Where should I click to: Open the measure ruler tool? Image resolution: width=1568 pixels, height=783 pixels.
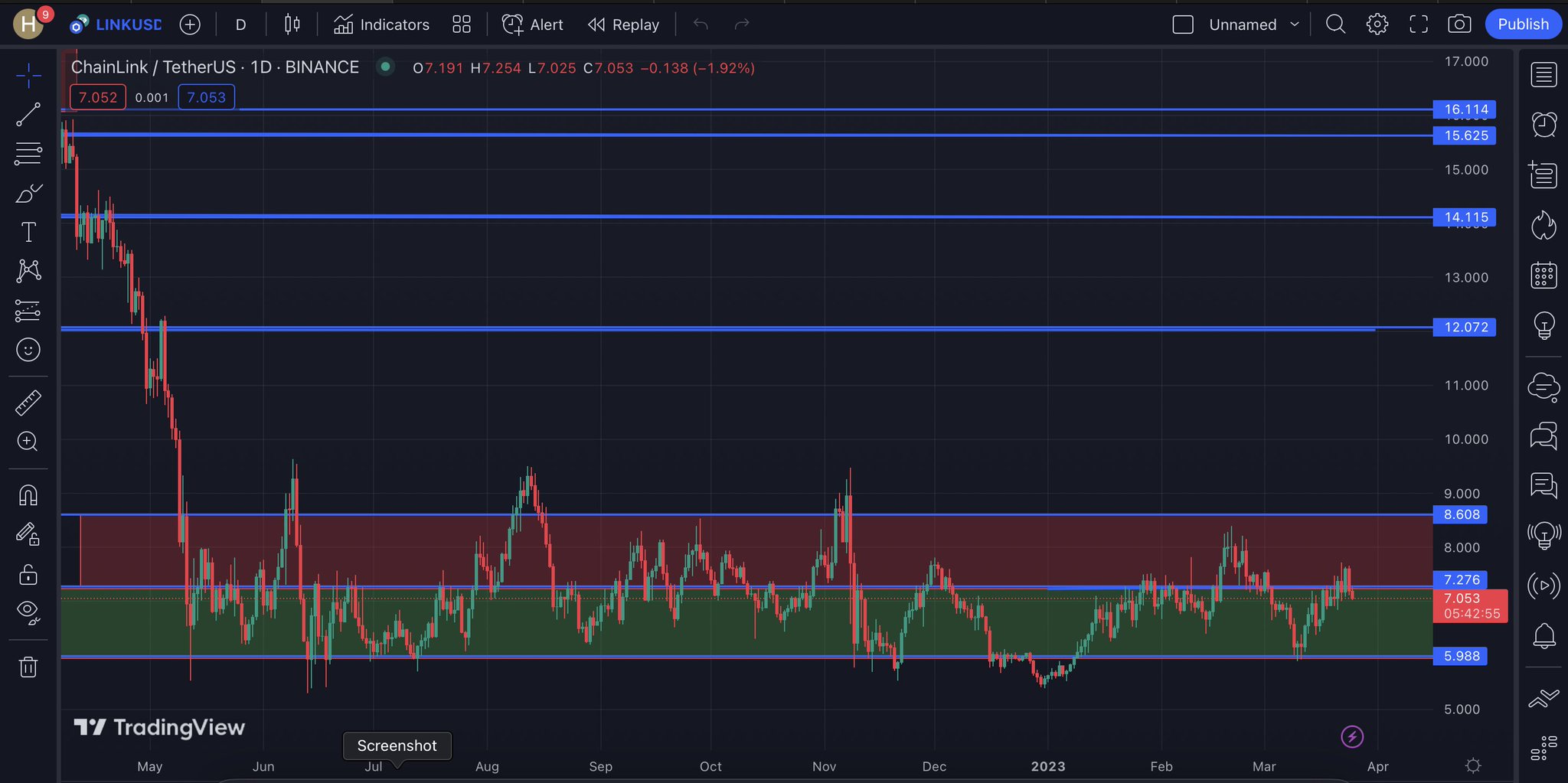tap(28, 403)
